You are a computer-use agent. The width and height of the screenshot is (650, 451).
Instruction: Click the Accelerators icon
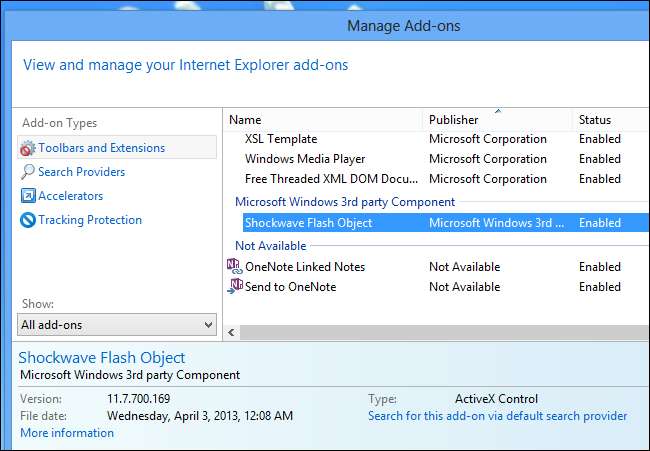click(28, 196)
